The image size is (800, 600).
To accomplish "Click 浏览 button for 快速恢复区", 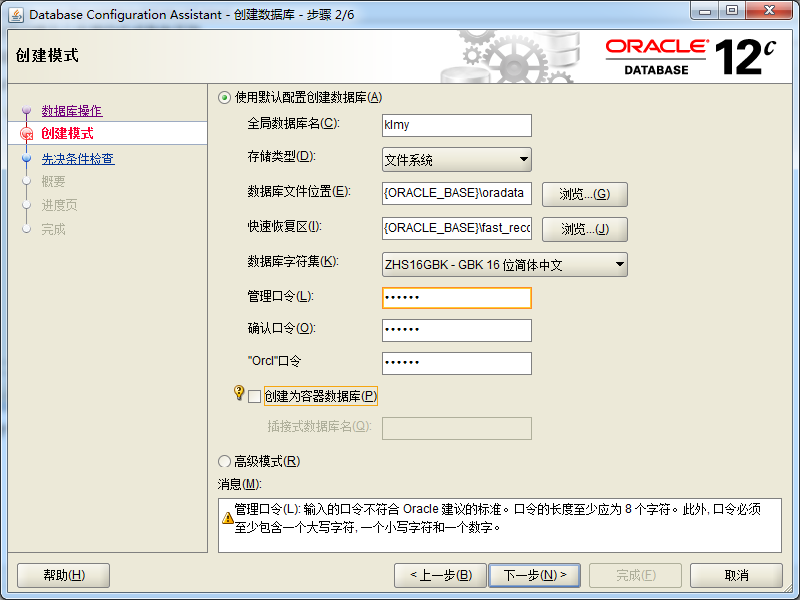I will coord(585,229).
